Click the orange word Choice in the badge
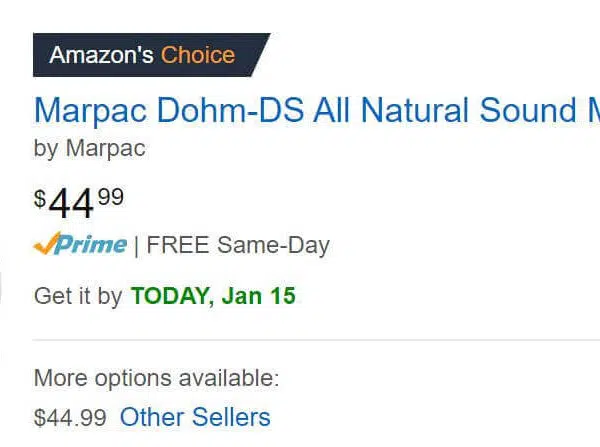 [x=198, y=55]
